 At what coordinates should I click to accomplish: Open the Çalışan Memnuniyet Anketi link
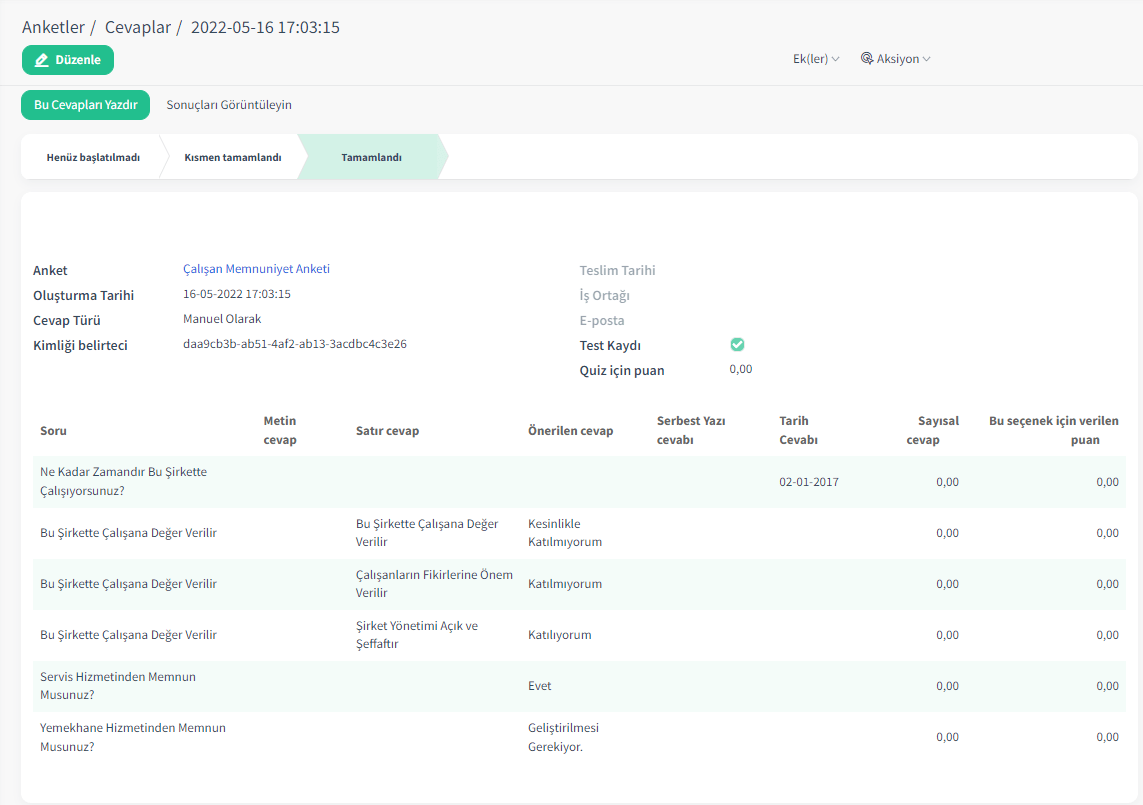(x=256, y=269)
